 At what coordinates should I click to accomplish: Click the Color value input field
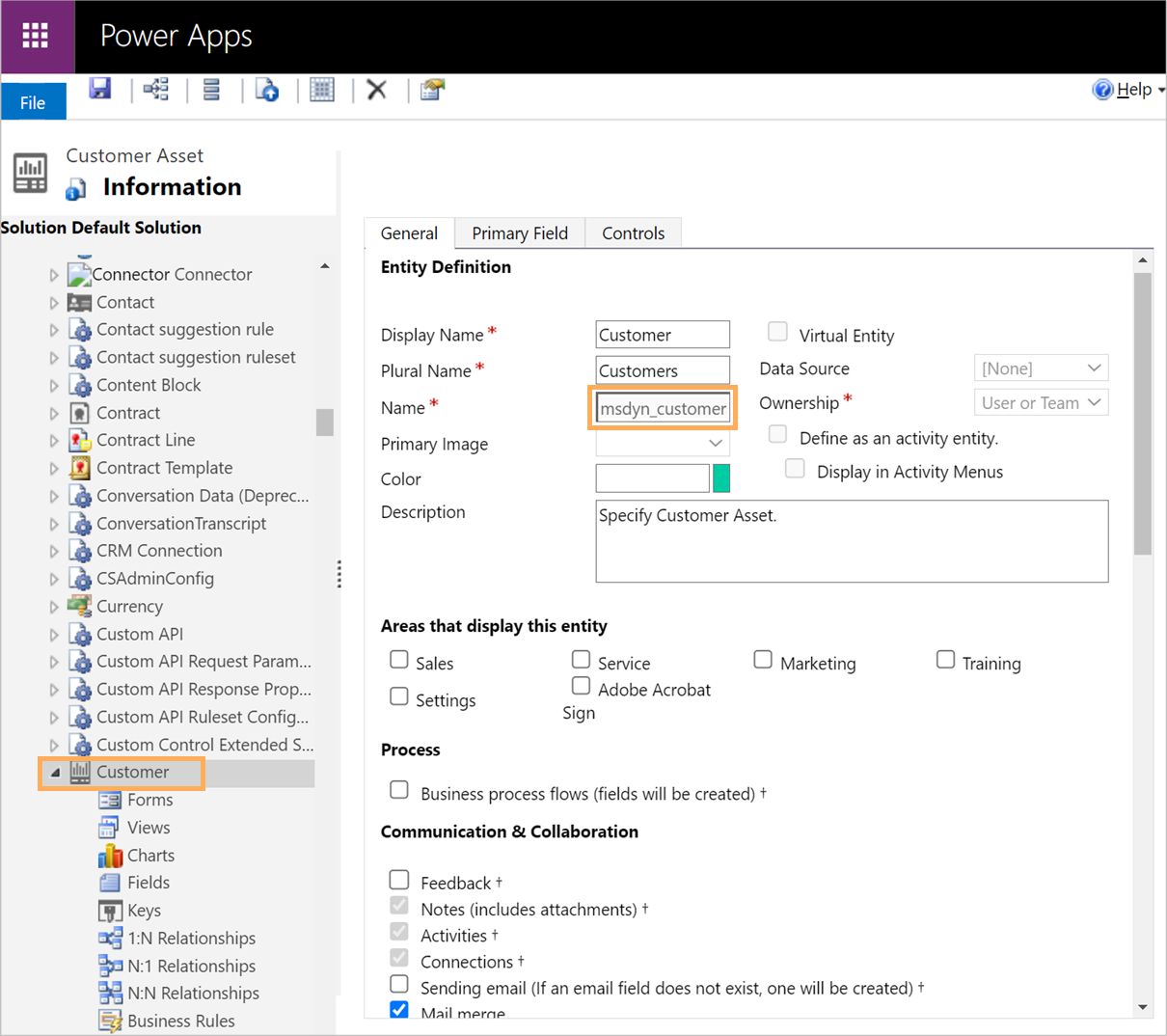click(x=653, y=478)
